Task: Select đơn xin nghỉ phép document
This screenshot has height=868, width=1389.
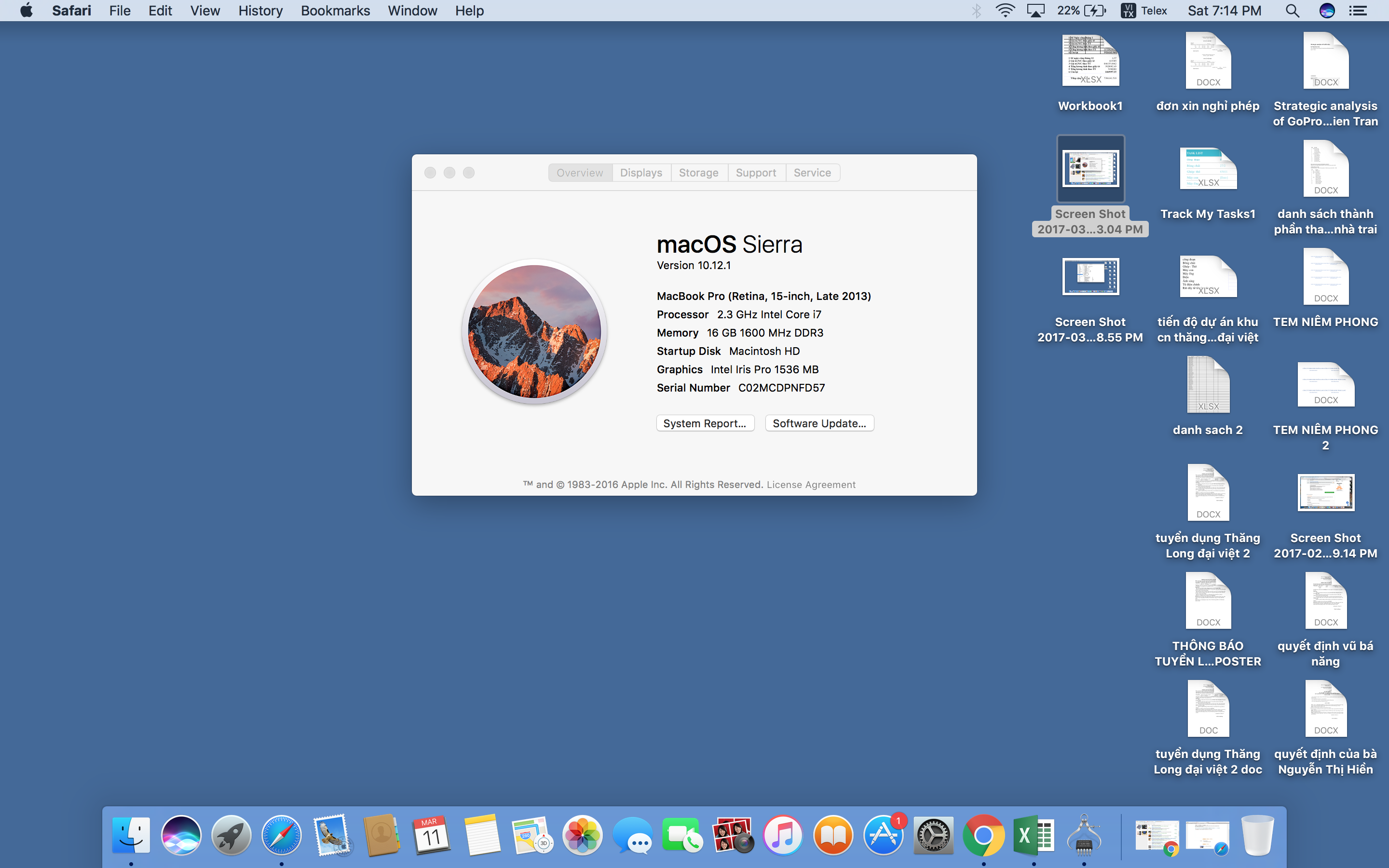Action: 1208,73
